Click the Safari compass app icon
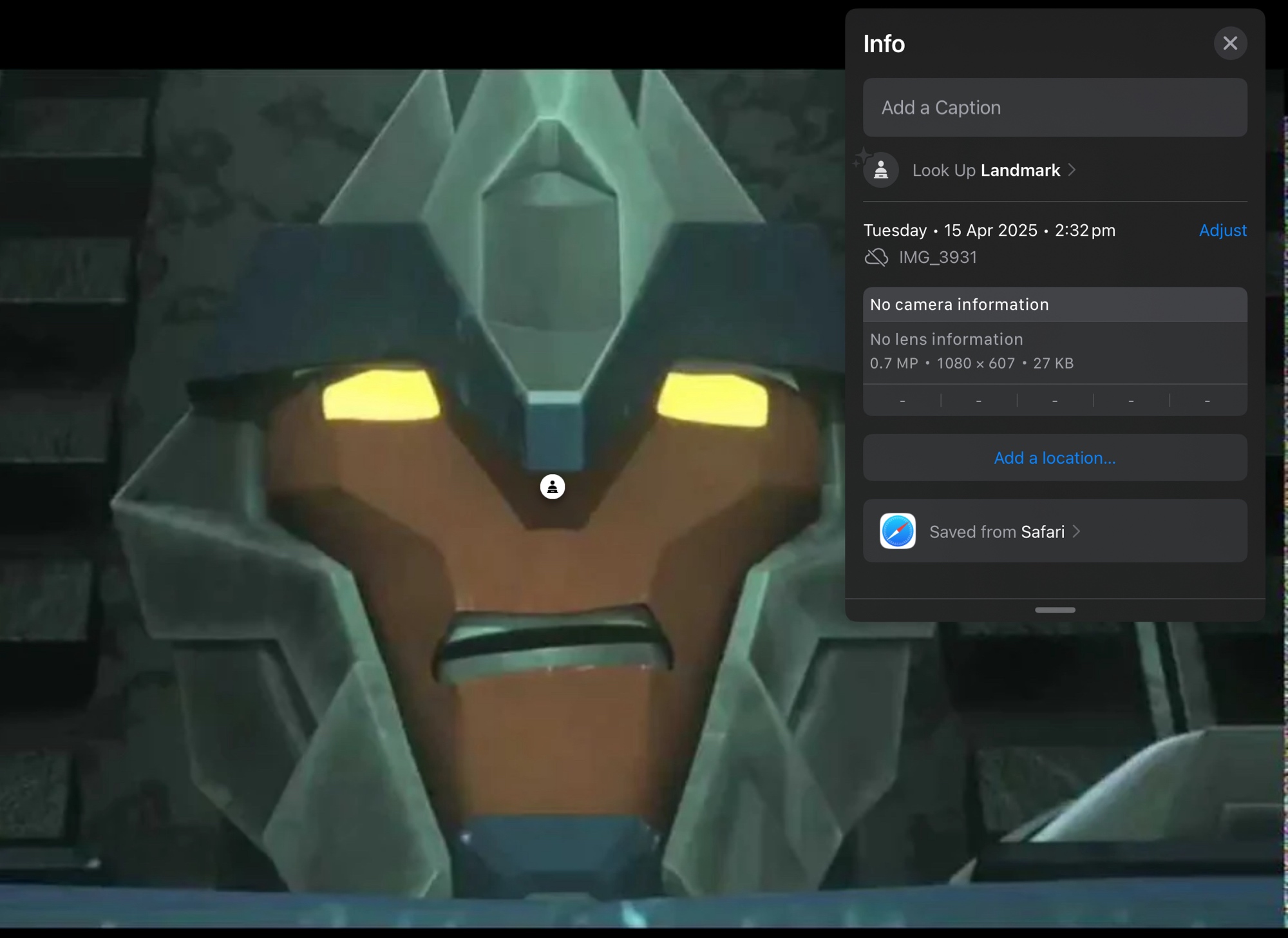 [898, 531]
